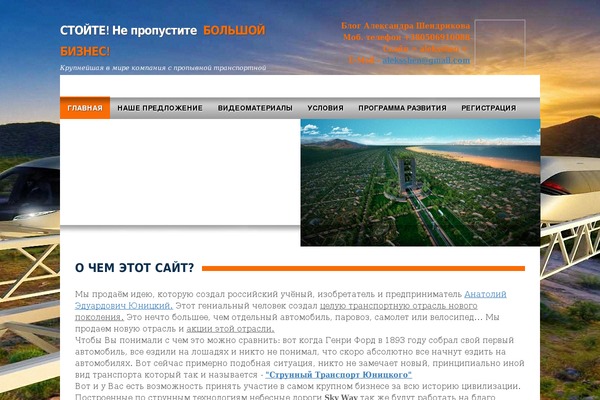Click the Skype contact line in header
Viewport: 600px width, 400px height.
[425, 49]
